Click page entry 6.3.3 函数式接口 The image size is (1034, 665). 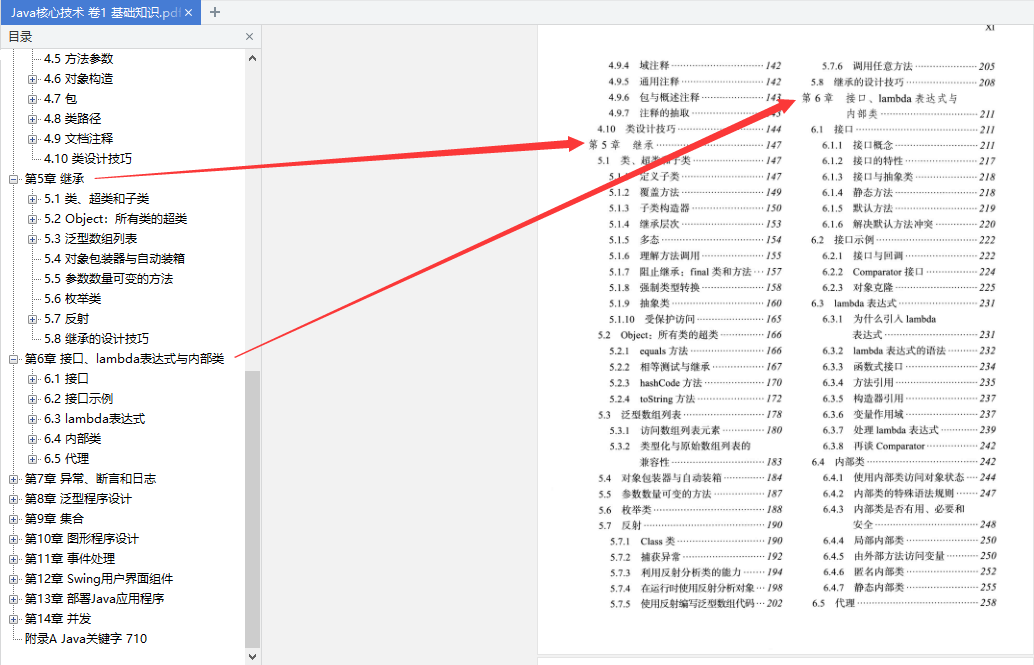click(x=909, y=367)
